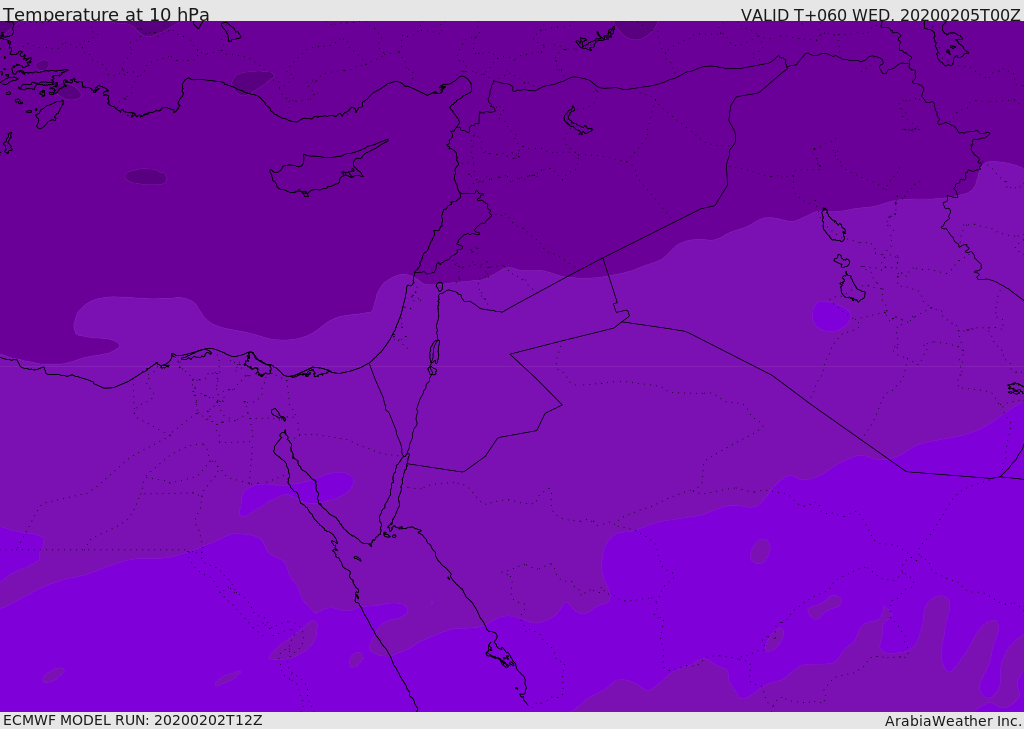
Task: Click the 'ECMWF MODEL RUN: 20200202T12Z' footer text
Action: point(133,720)
